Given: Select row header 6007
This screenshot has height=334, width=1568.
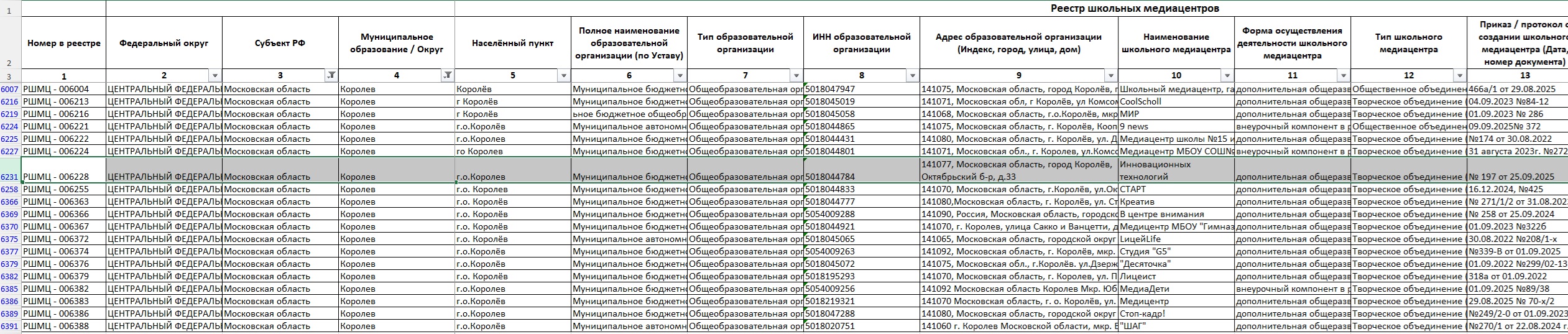Looking at the screenshot, I should (x=10, y=89).
